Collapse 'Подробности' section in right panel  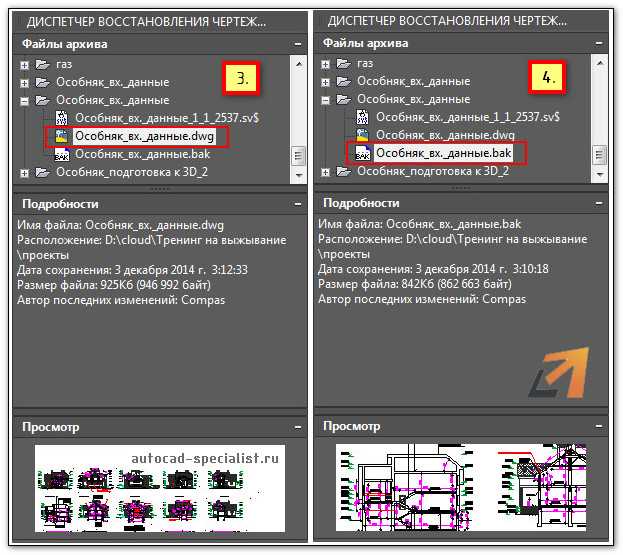(x=599, y=203)
